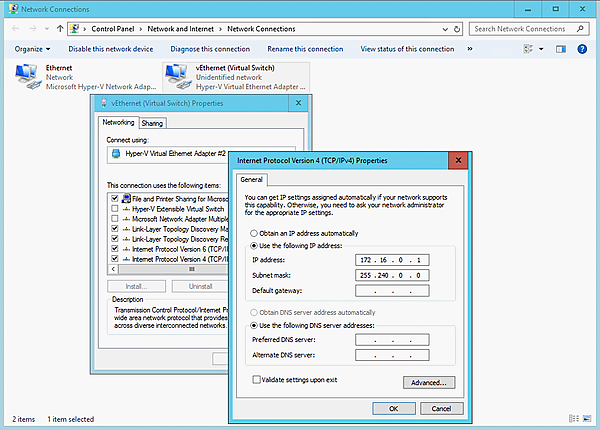The image size is (600, 430).
Task: Click OK in the IPv4 Properties dialog
Action: (x=393, y=408)
